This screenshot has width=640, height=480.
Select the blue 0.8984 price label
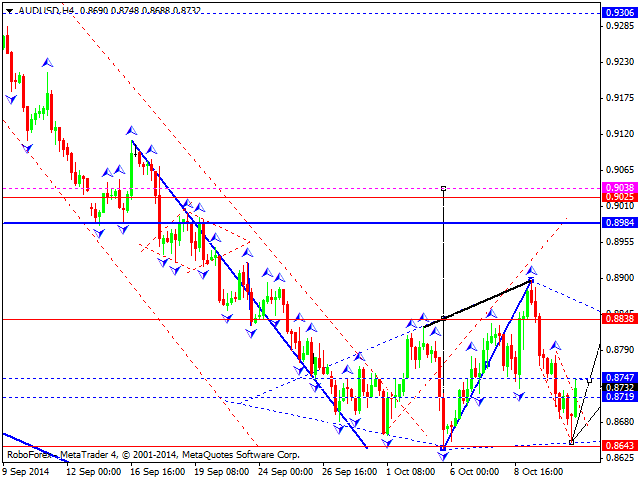coord(620,223)
